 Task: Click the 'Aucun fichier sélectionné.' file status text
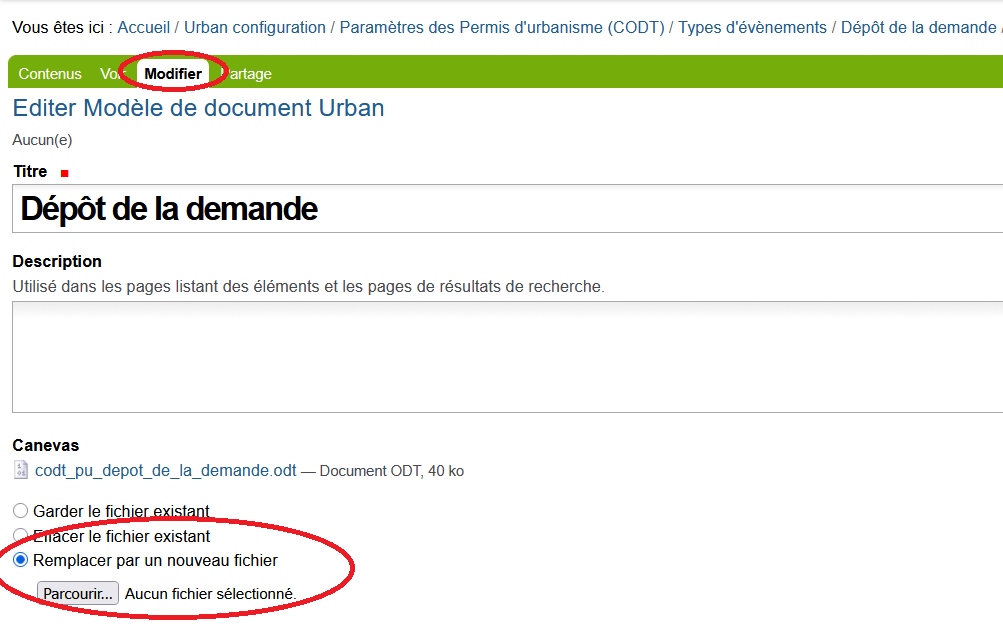211,594
